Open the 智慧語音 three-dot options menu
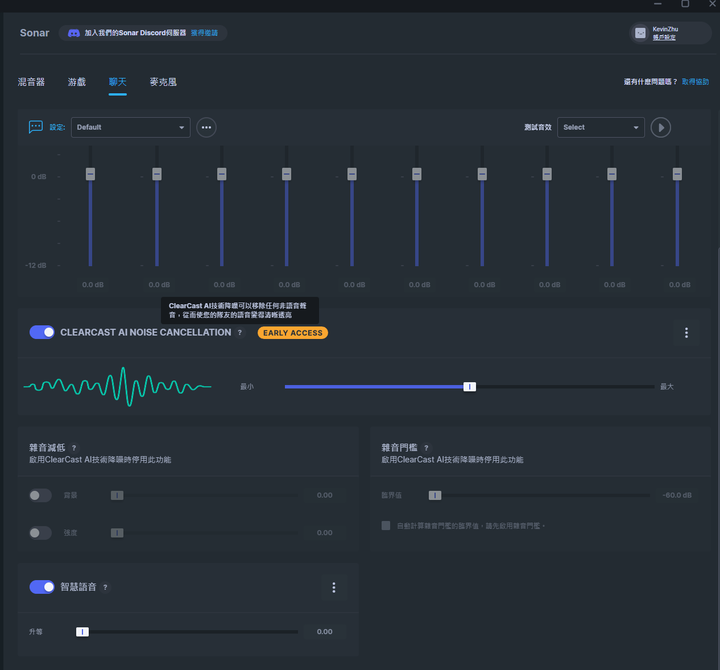This screenshot has height=670, width=720. tap(334, 587)
